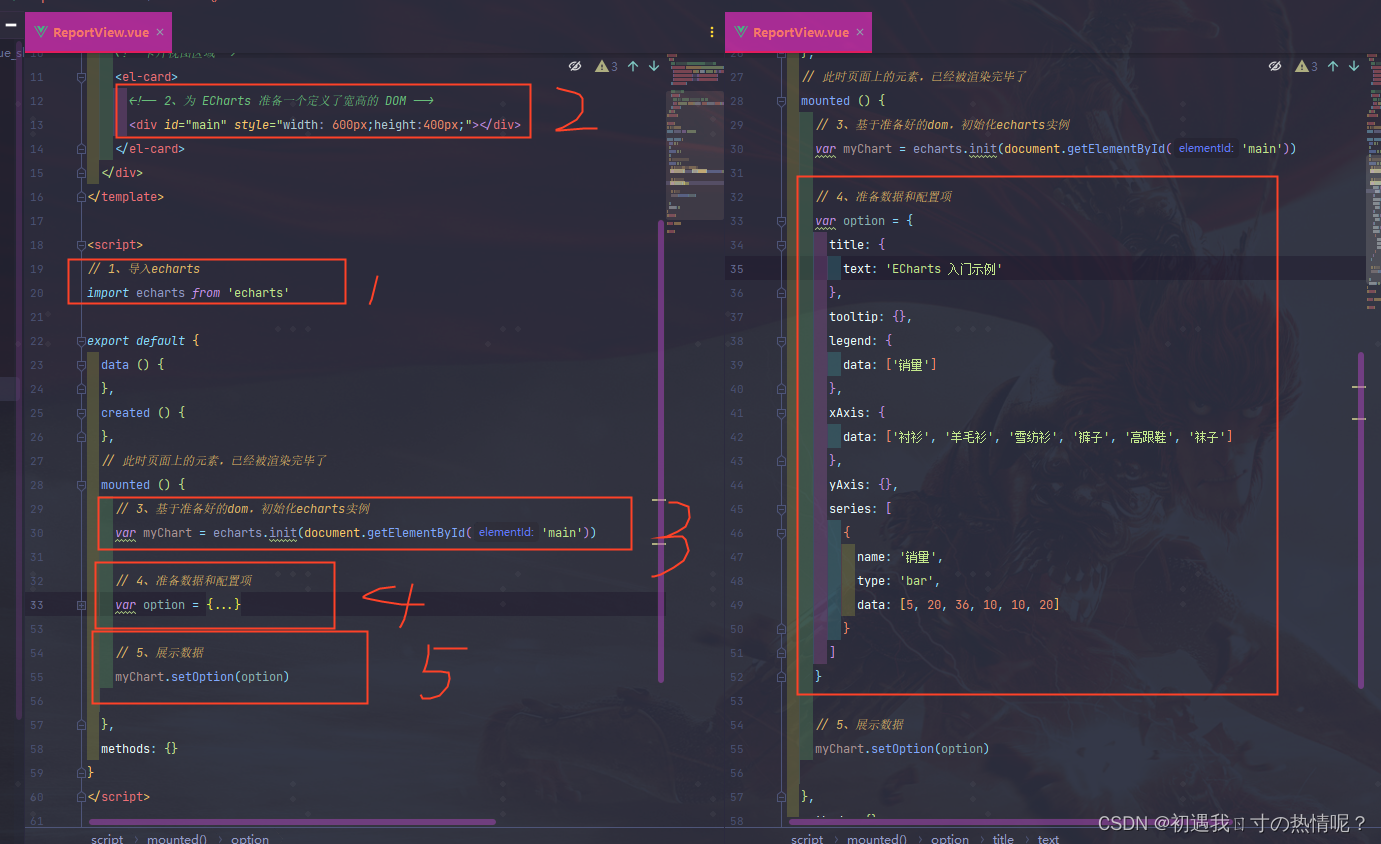Click data array [5, 20, 36, 10, 10, 20]

[979, 605]
